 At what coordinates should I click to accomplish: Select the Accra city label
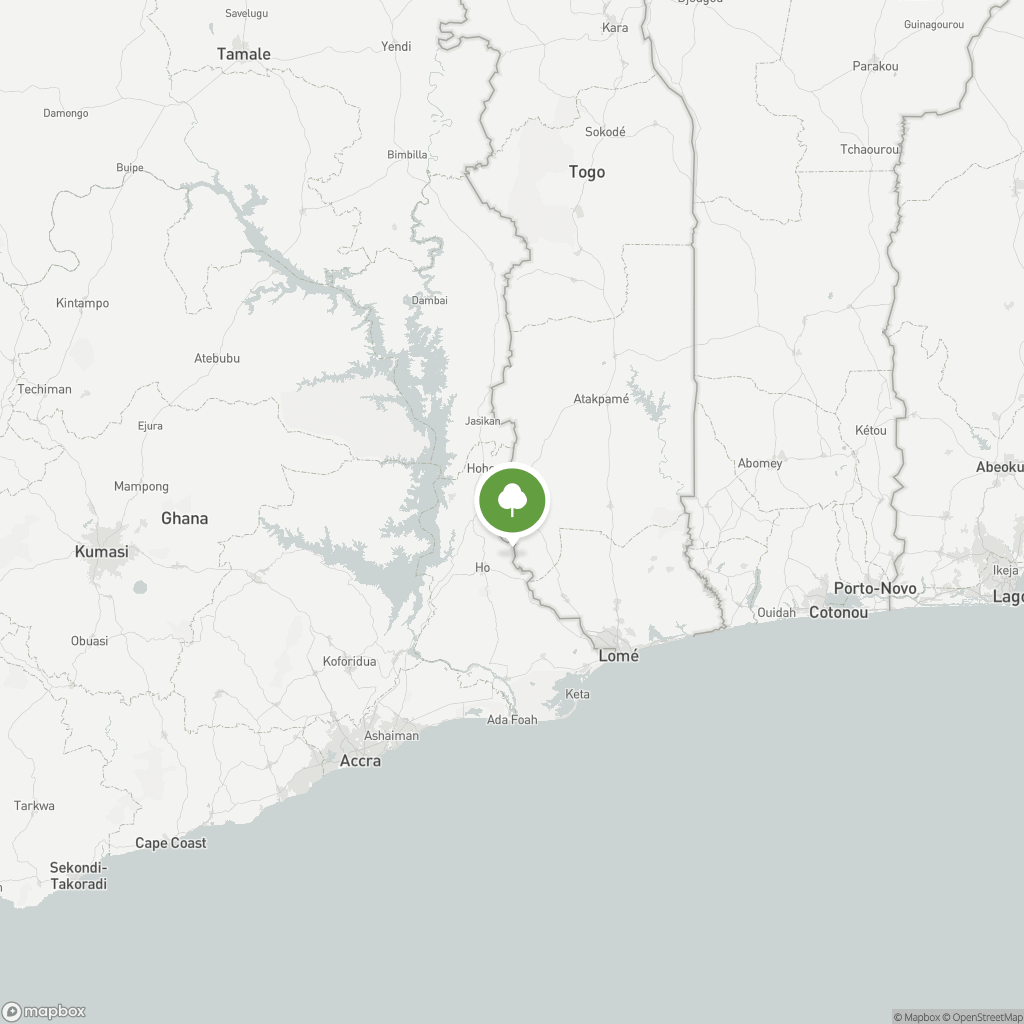coord(360,761)
